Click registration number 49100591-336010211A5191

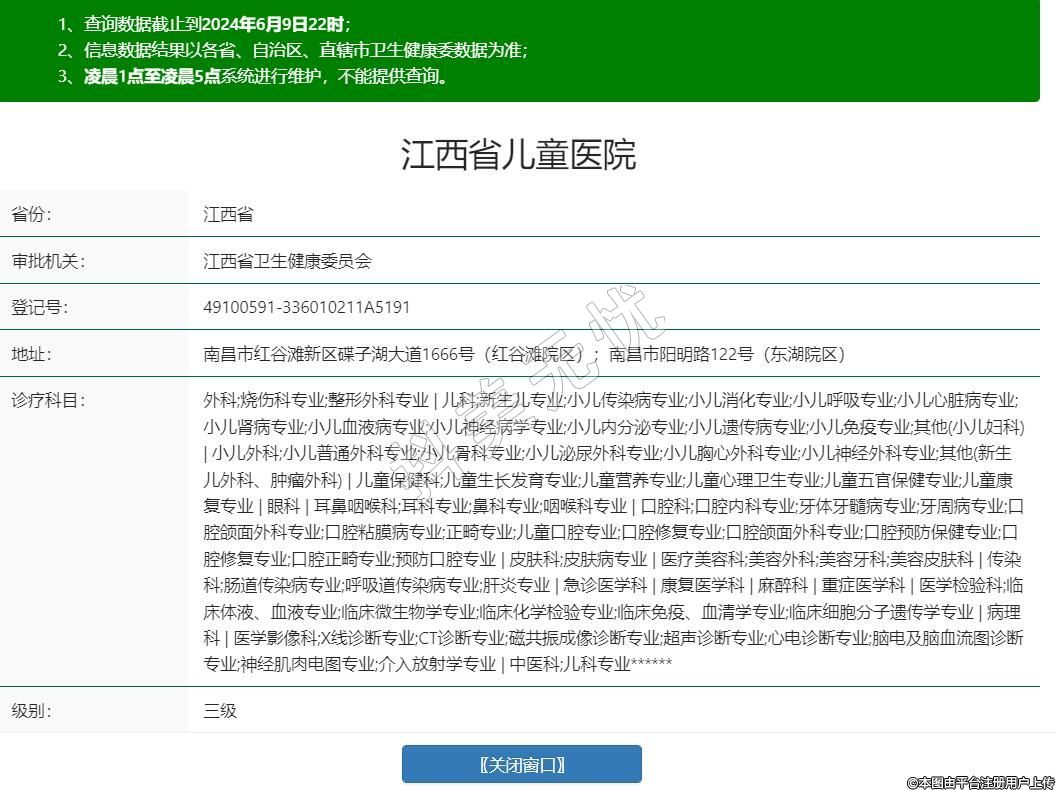pos(306,307)
